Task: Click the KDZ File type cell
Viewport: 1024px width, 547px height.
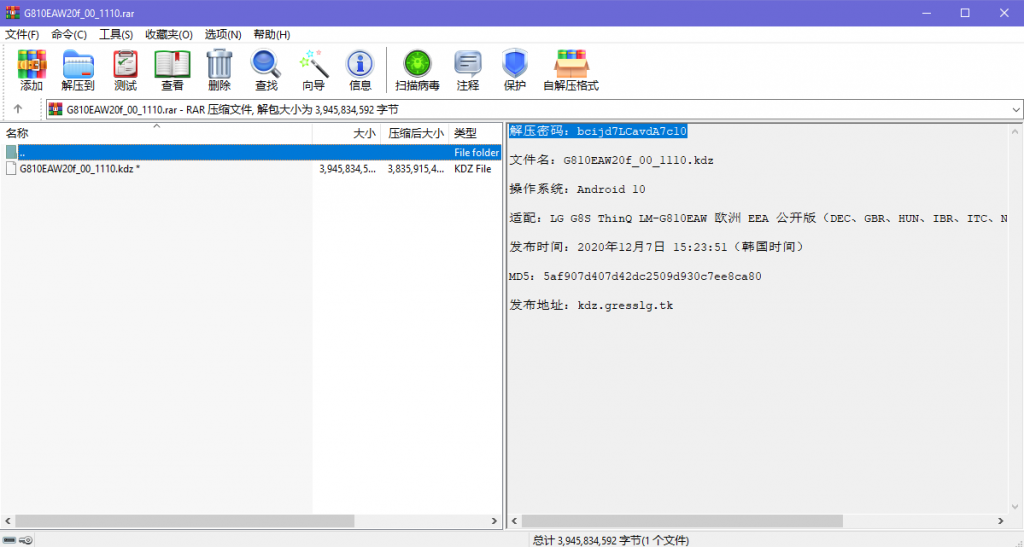Action: click(473, 168)
